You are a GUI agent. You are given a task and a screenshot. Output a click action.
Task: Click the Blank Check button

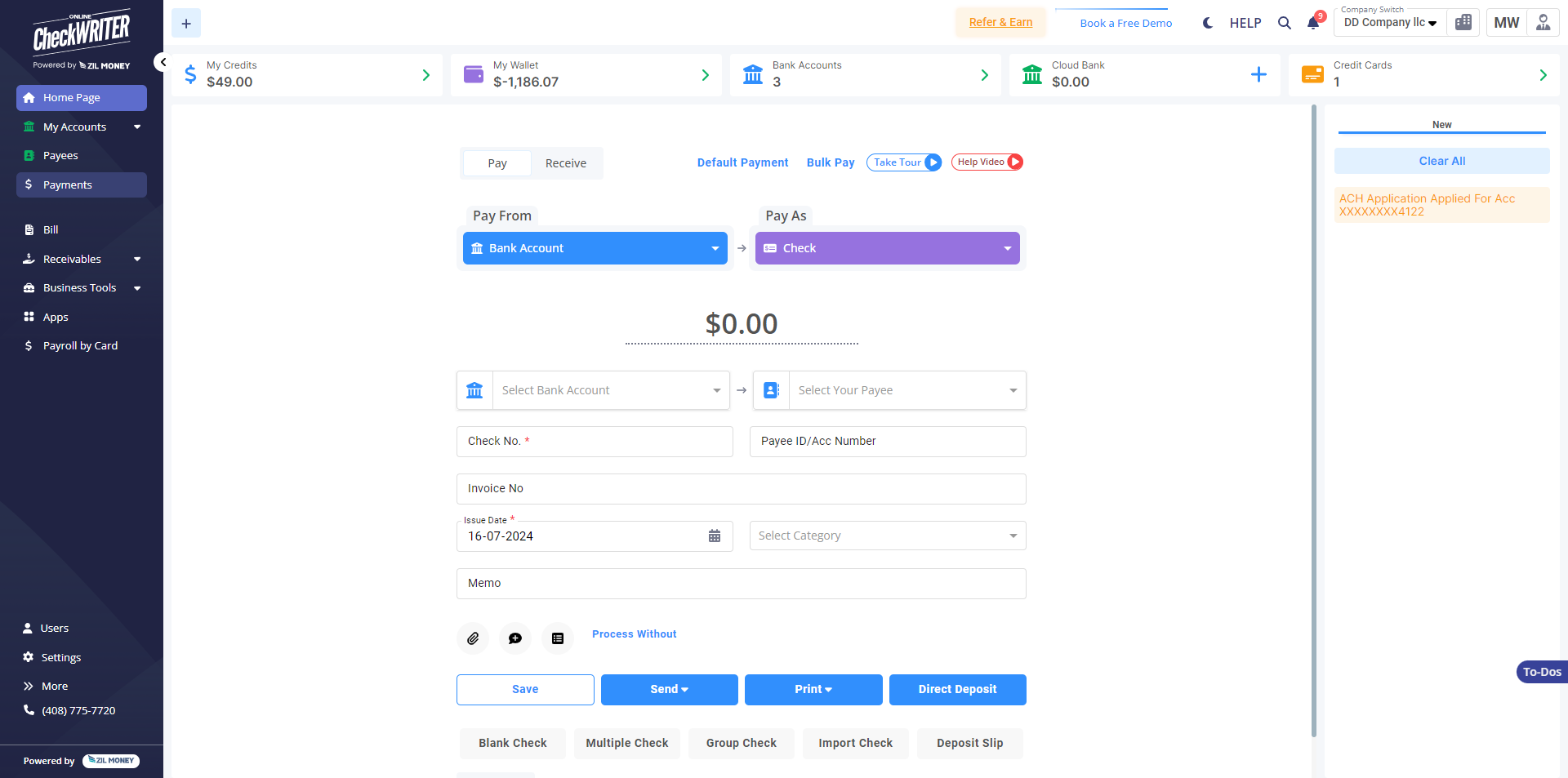[513, 744]
